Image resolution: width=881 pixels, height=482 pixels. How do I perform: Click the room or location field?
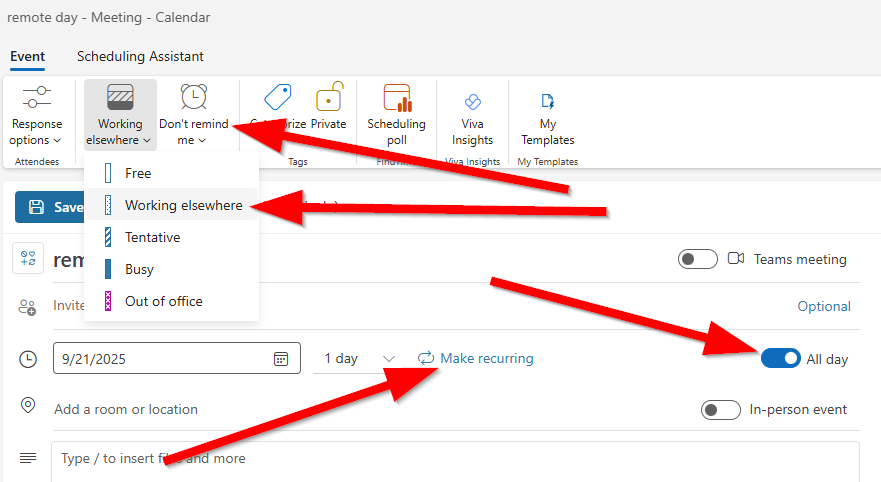[x=126, y=409]
